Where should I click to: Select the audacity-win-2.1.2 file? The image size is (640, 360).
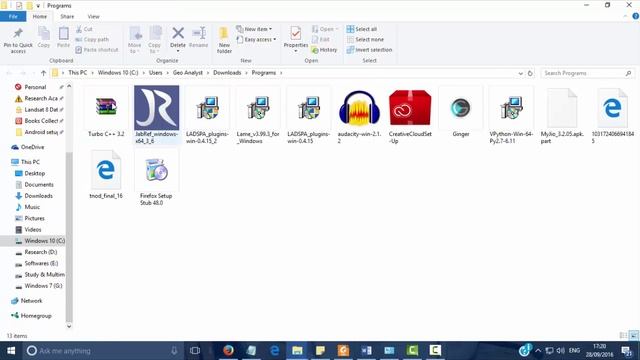tap(359, 115)
